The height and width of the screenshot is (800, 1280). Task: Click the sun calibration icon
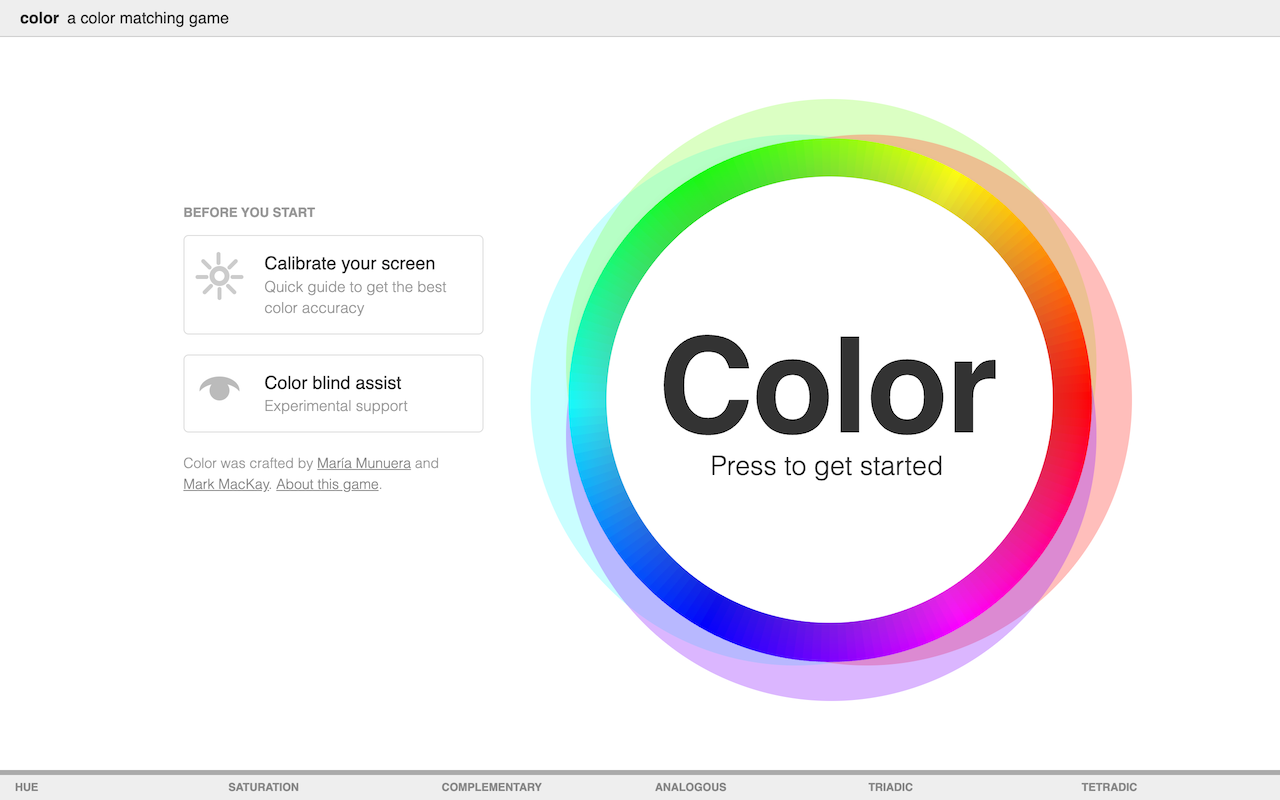click(x=219, y=276)
